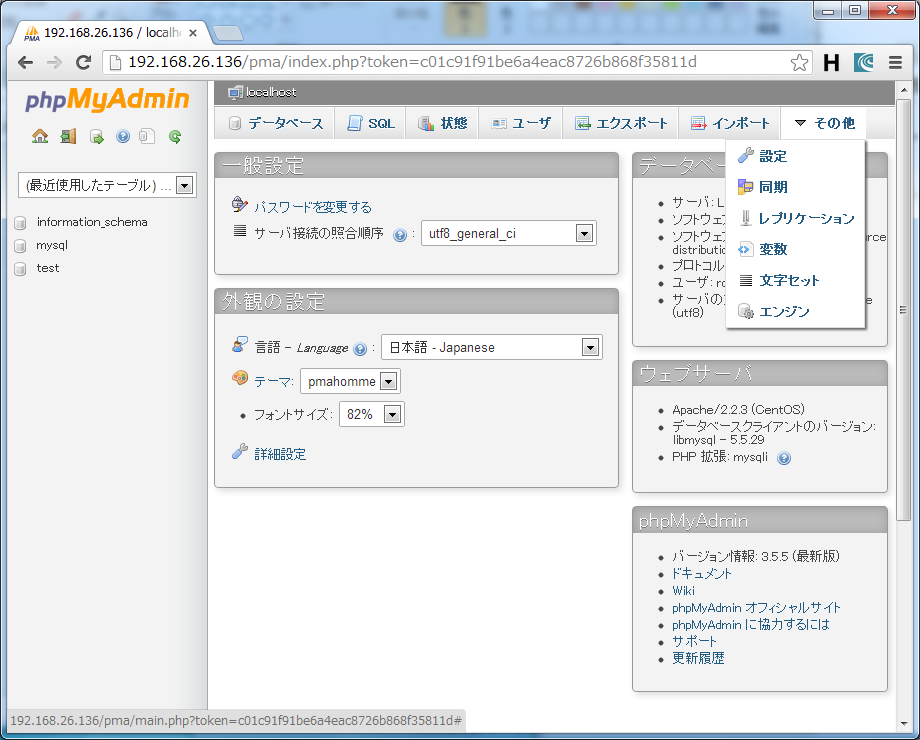Click help icon next to PHP 拡張 mysqli

pyautogui.click(x=784, y=458)
